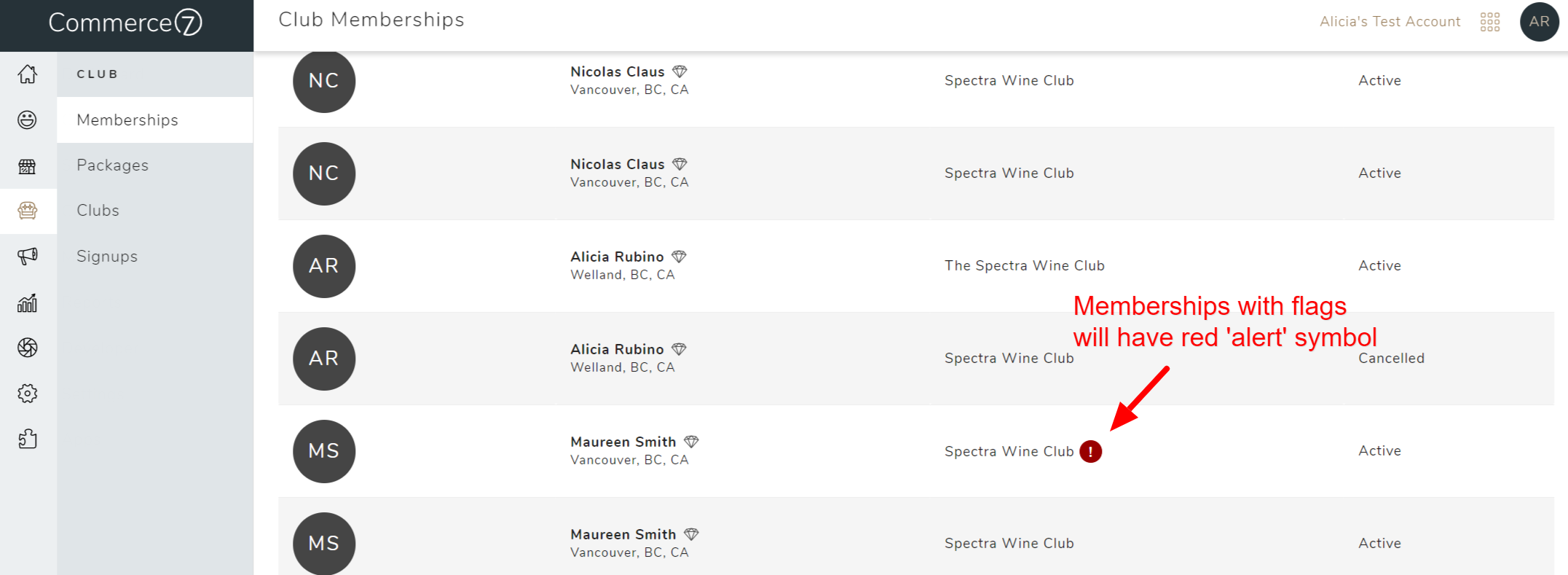Select the Memberships menu item
The image size is (1568, 575).
click(x=127, y=120)
